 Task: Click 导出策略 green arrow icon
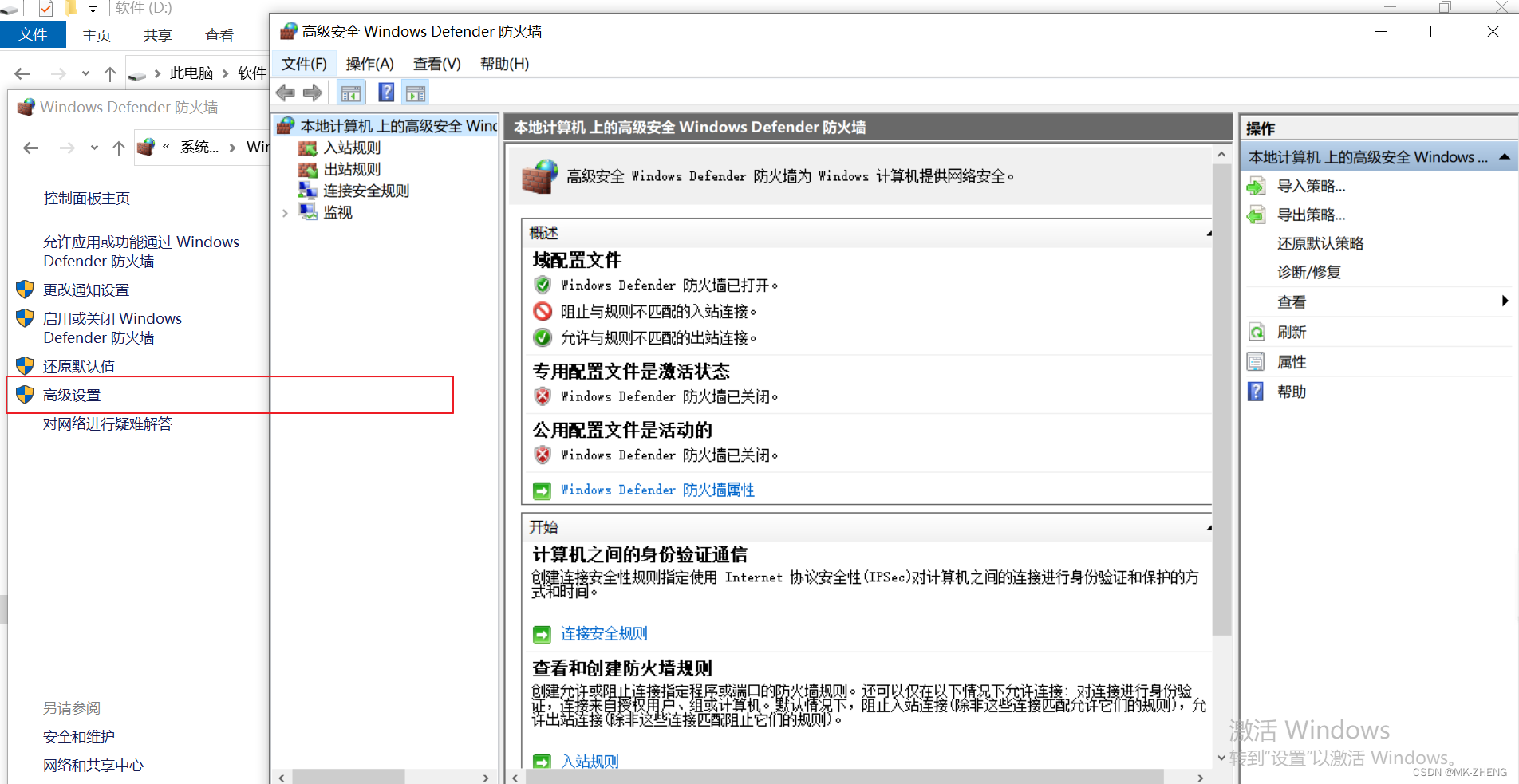(x=1257, y=215)
